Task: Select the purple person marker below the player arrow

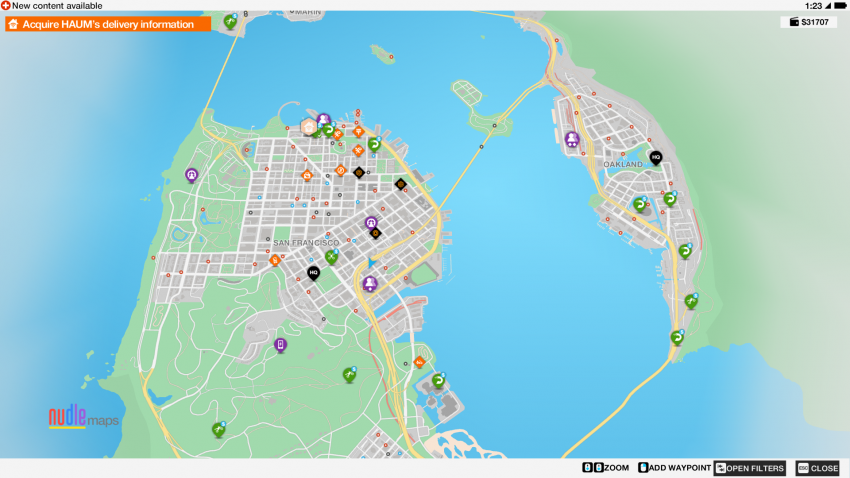Action: tap(370, 283)
